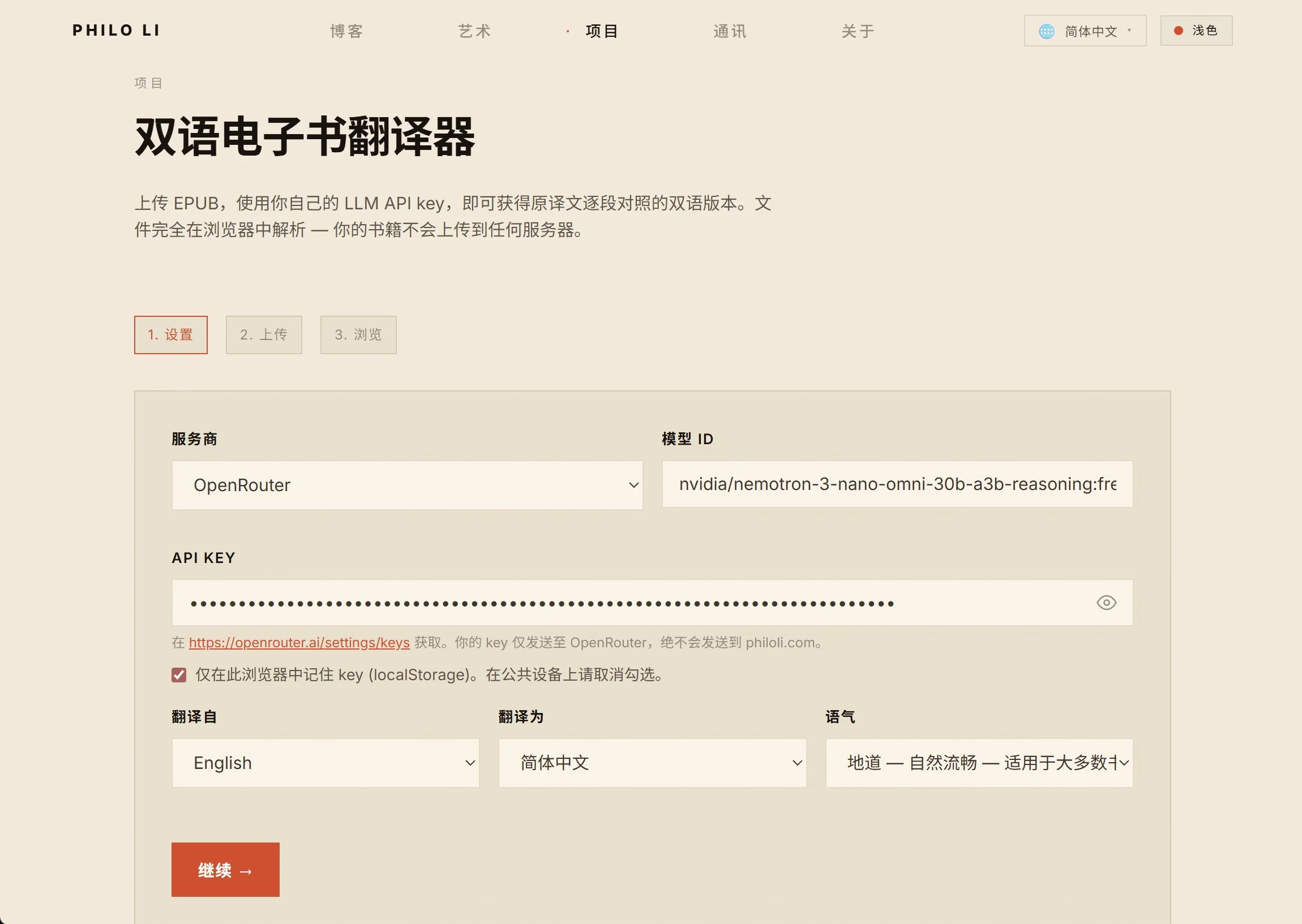The width and height of the screenshot is (1302, 924).
Task: Click the 项目 breadcrumb above the title
Action: click(148, 83)
